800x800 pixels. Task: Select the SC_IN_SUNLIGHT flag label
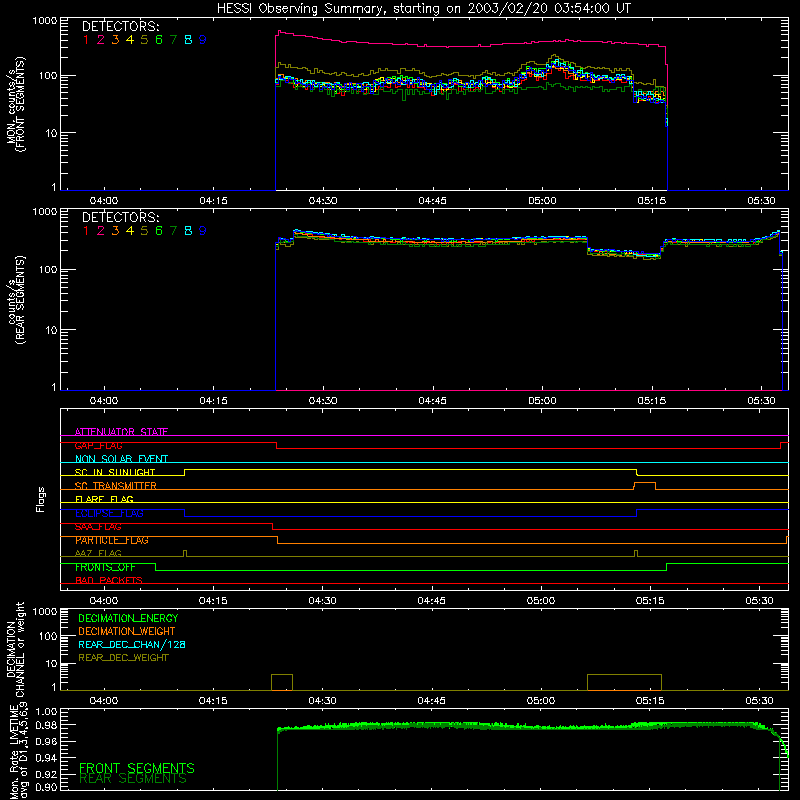click(115, 472)
